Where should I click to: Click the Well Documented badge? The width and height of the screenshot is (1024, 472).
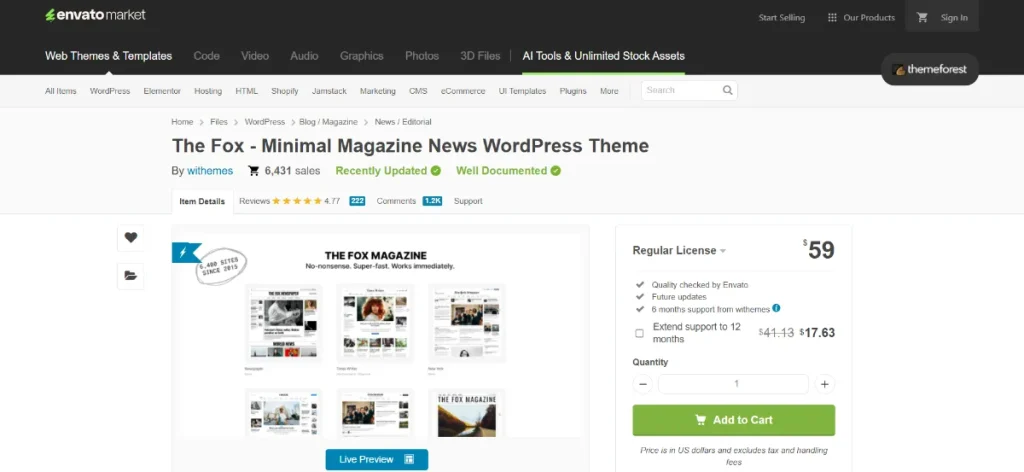tap(508, 171)
